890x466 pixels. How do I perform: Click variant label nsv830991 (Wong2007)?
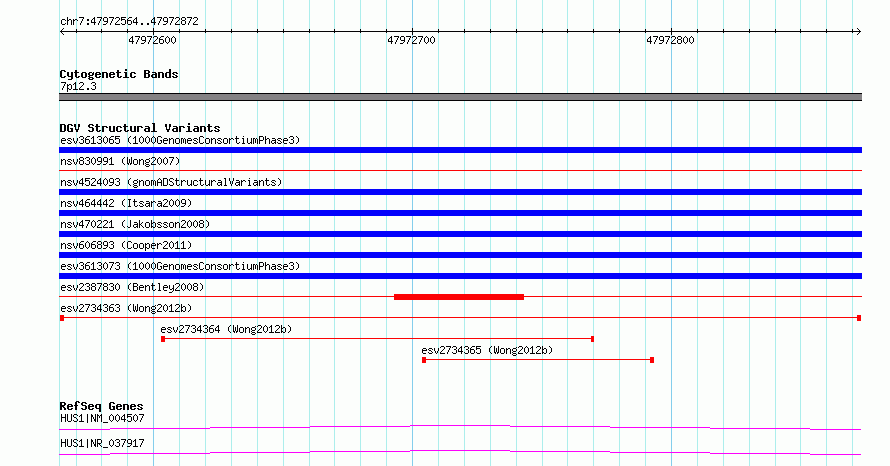point(120,161)
